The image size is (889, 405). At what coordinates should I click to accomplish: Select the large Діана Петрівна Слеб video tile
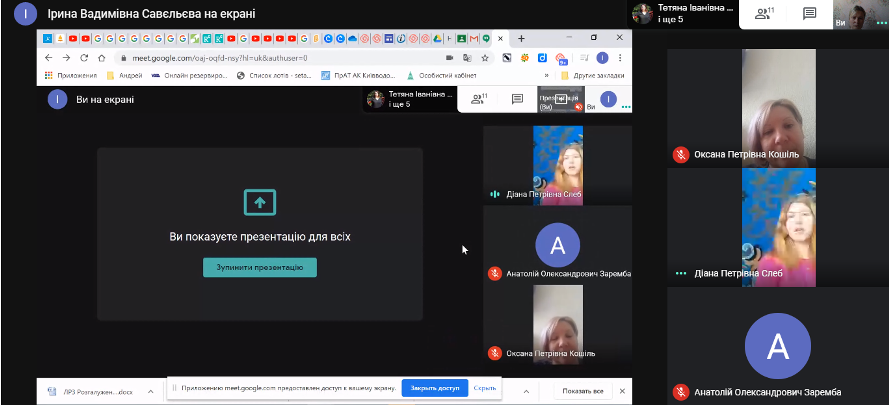point(778,227)
